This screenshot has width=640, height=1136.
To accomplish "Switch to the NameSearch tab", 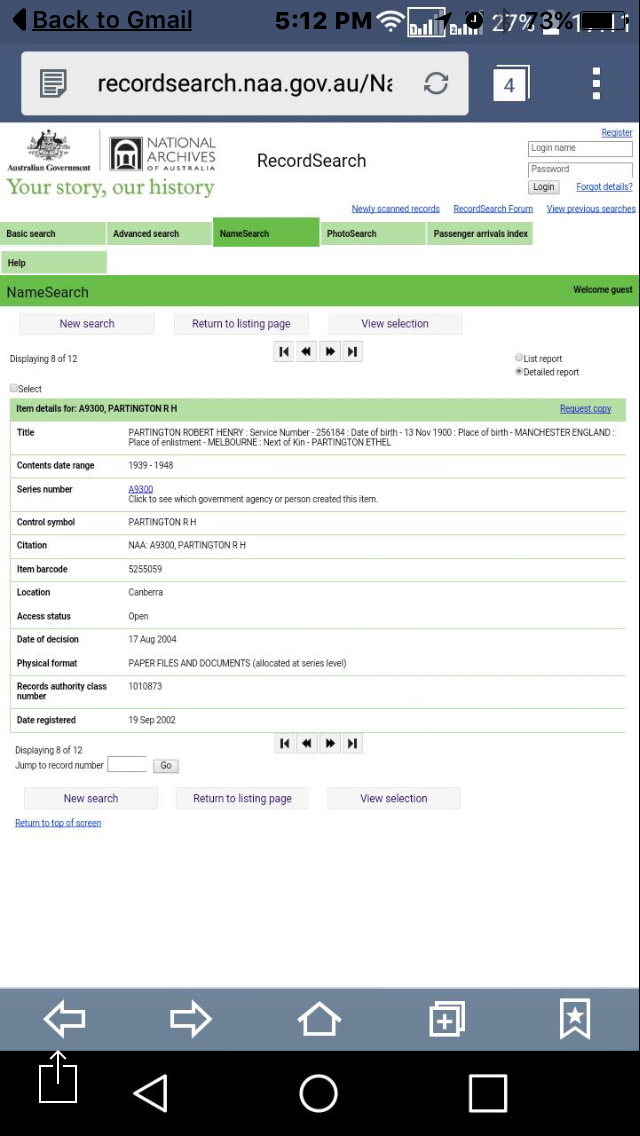I will click(x=266, y=233).
